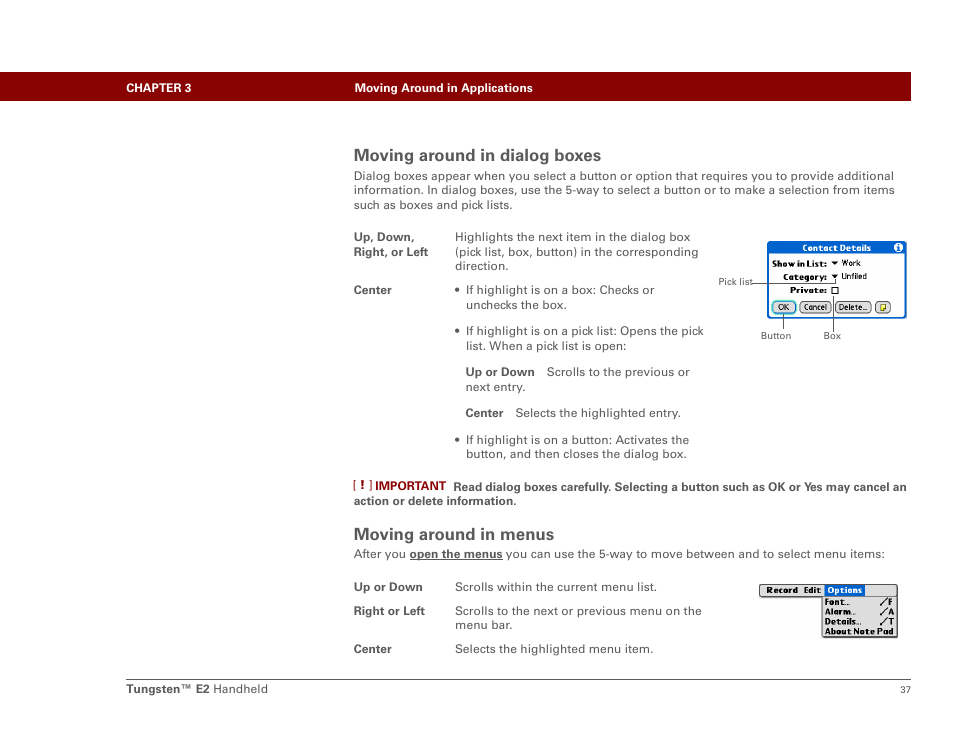Click the "Pick list" callout label
Screen dimensions: 954x738
pyautogui.click(x=735, y=282)
